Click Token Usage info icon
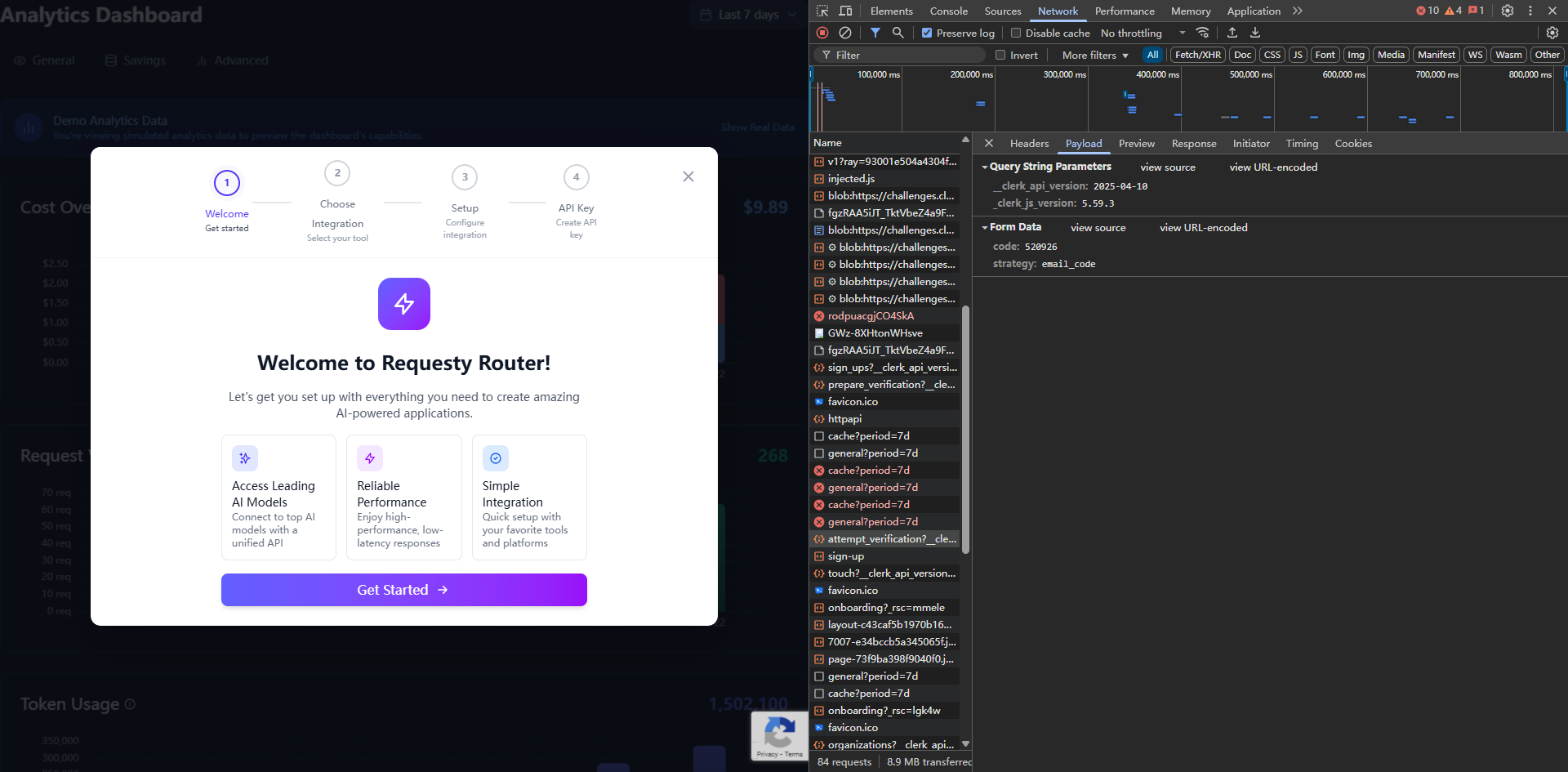Image resolution: width=1568 pixels, height=772 pixels. 130,704
